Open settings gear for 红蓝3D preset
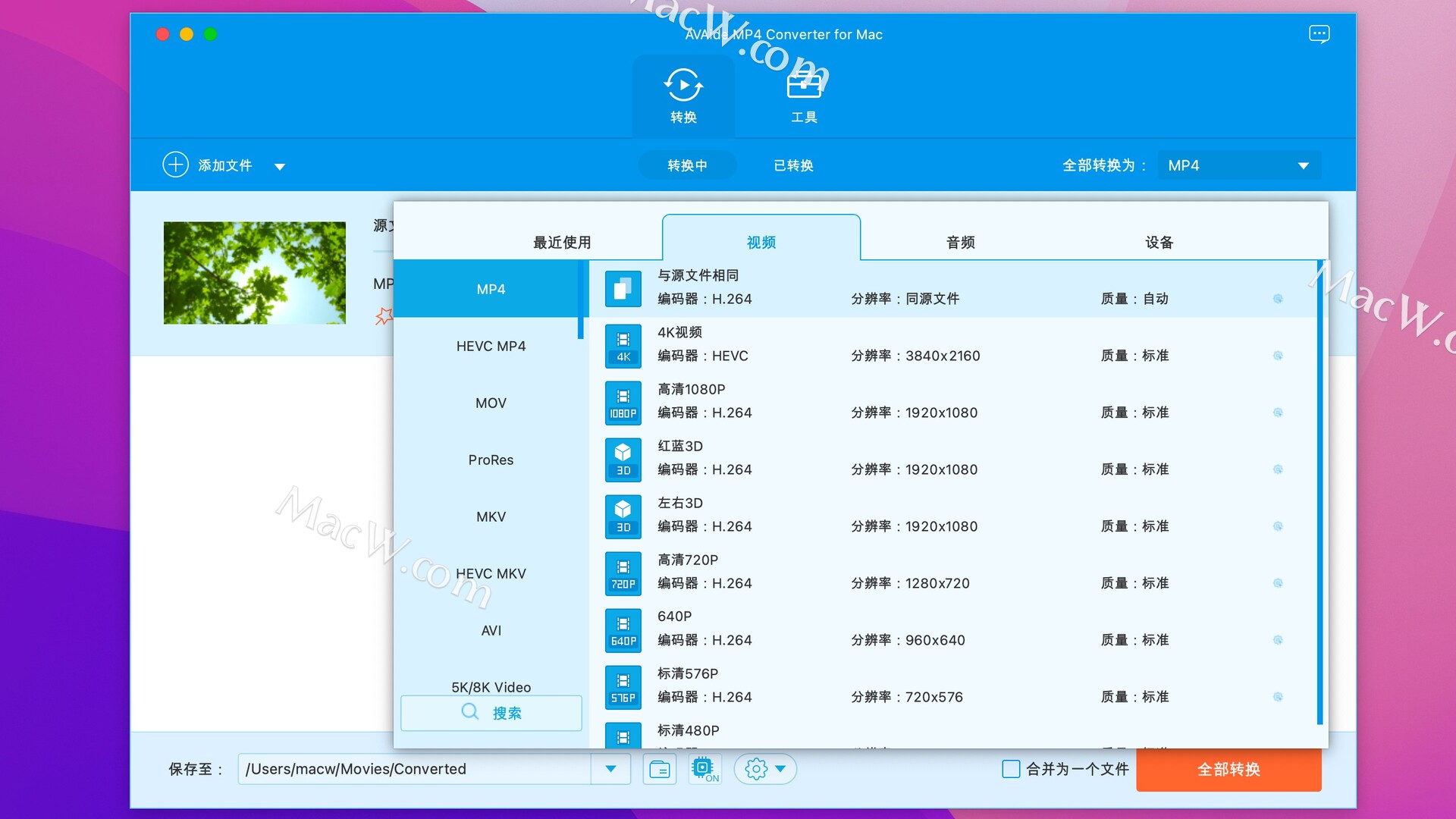This screenshot has width=1456, height=819. 1278,469
